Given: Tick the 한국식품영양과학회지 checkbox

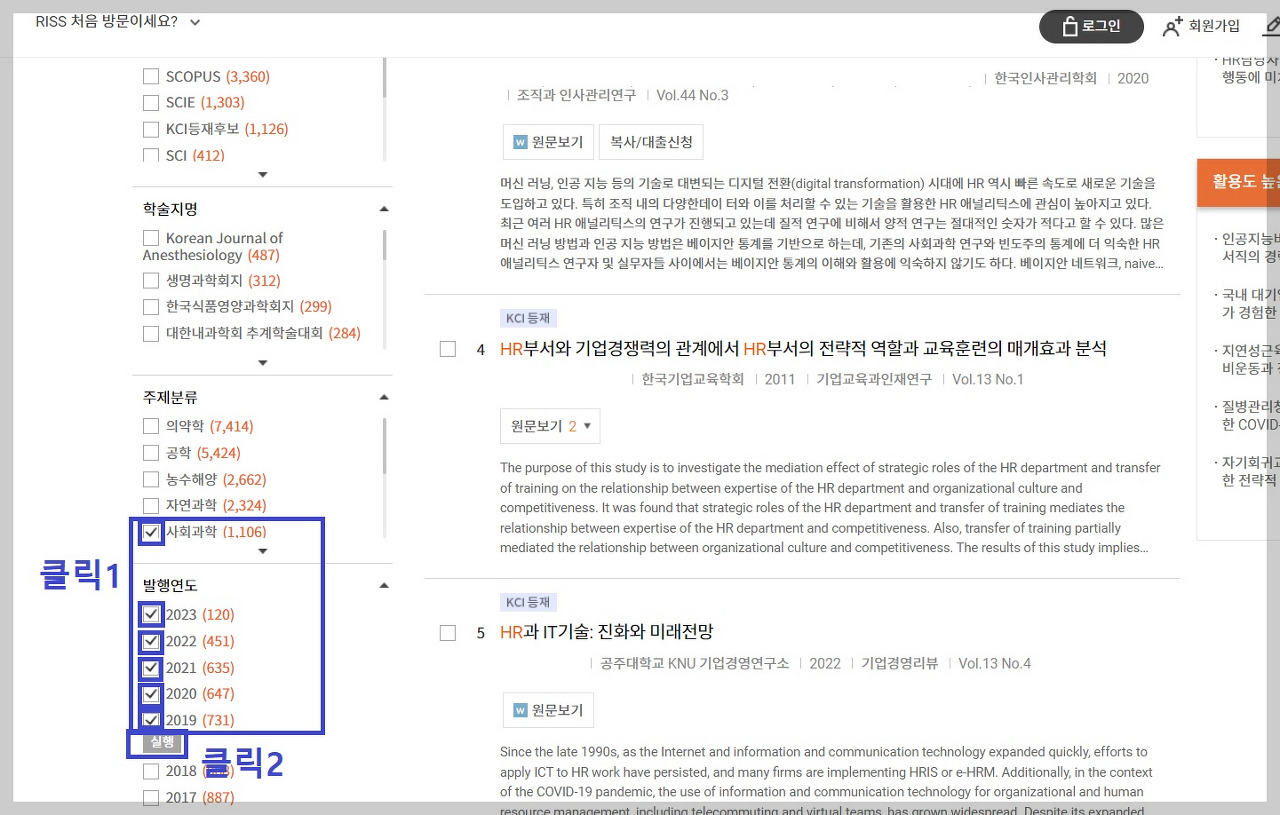Looking at the screenshot, I should [151, 306].
